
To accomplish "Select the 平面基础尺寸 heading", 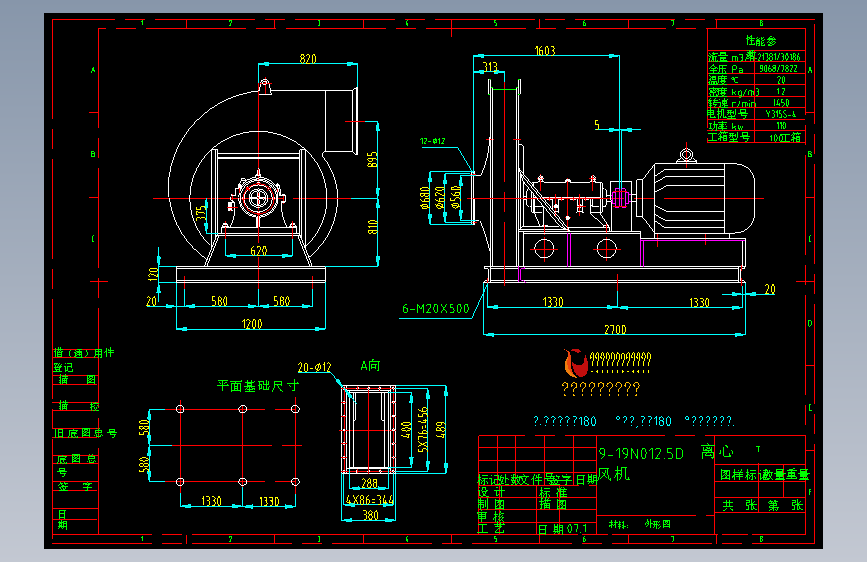I will [258, 386].
